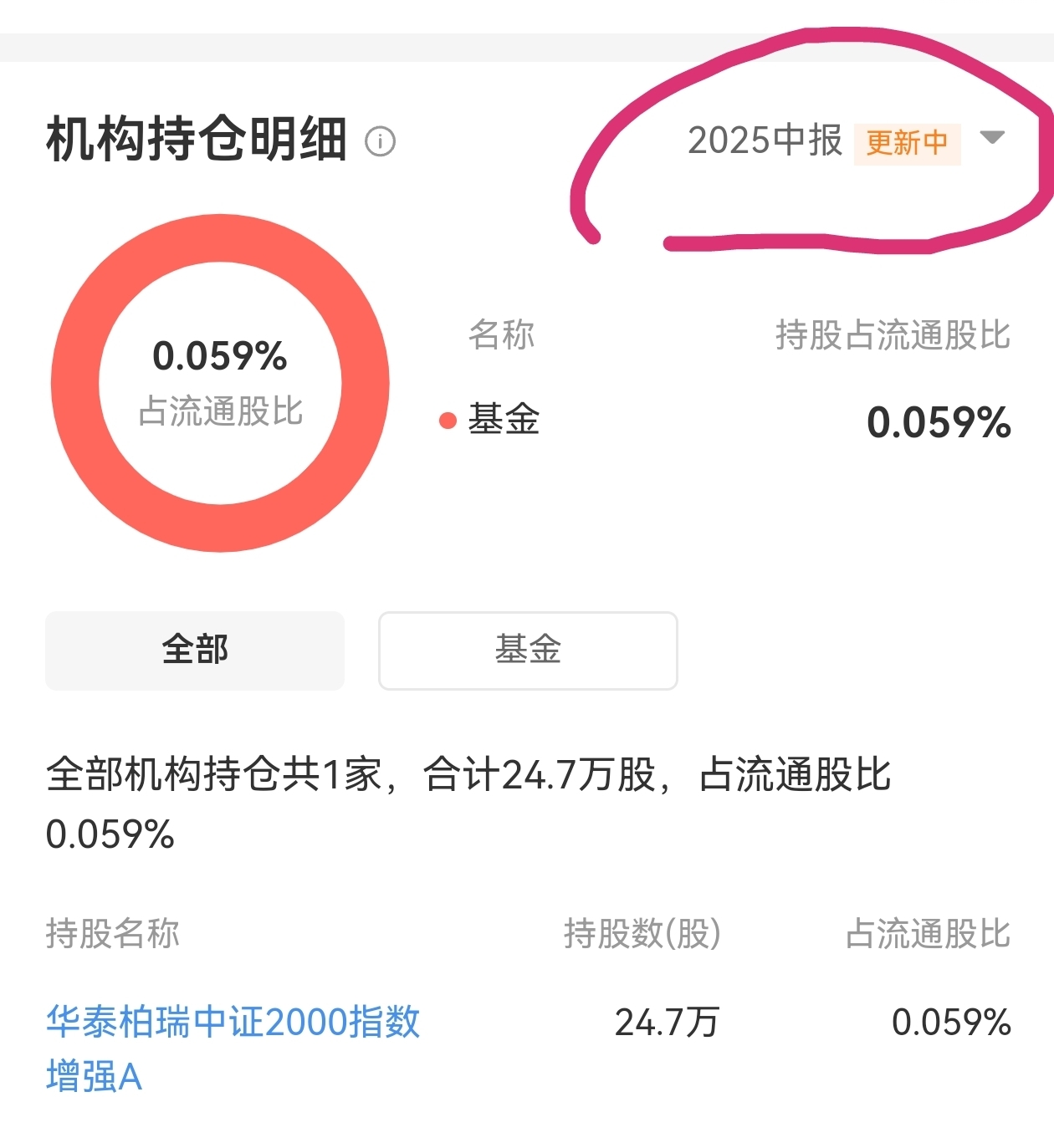
Task: Click the 名称 legend header
Action: [x=501, y=334]
